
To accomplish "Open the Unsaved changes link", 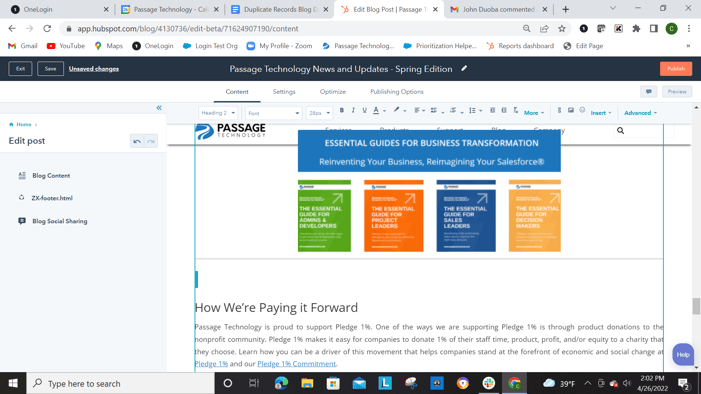I will 94,69.
